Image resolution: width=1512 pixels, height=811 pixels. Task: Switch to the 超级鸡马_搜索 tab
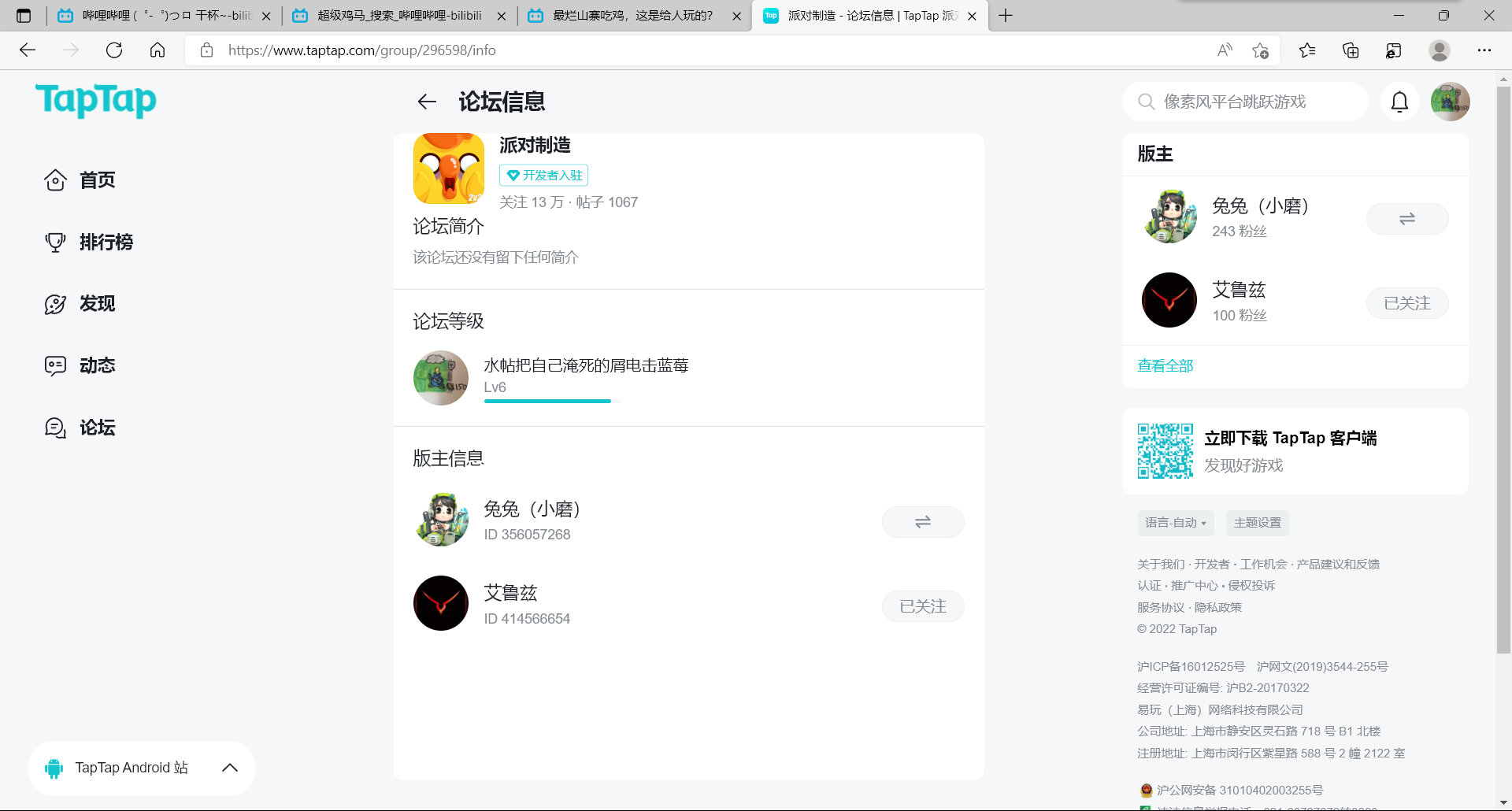coord(398,16)
